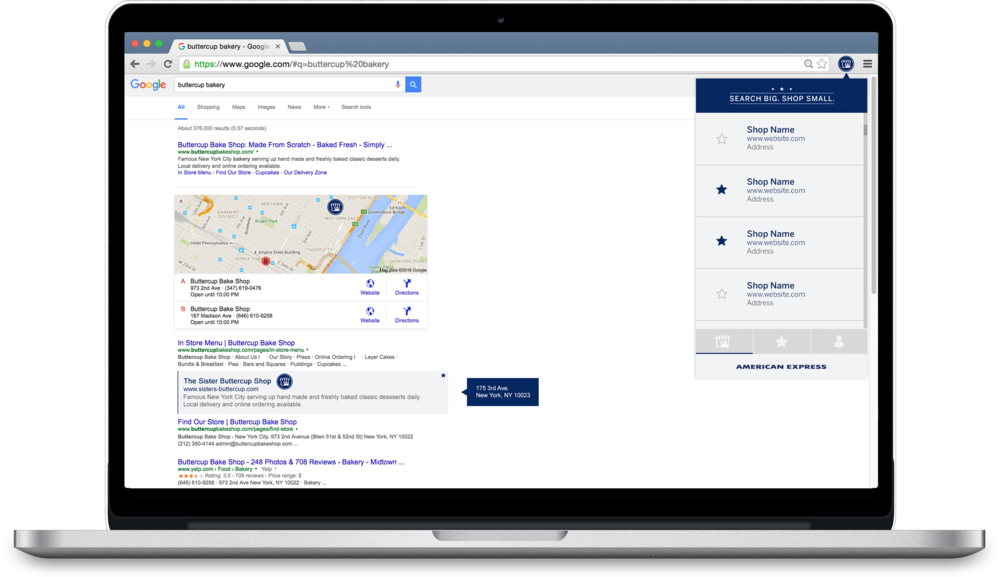This screenshot has width=1000, height=577.
Task: Toggle the small star on Sister Buttercup Shop result
Action: [443, 376]
